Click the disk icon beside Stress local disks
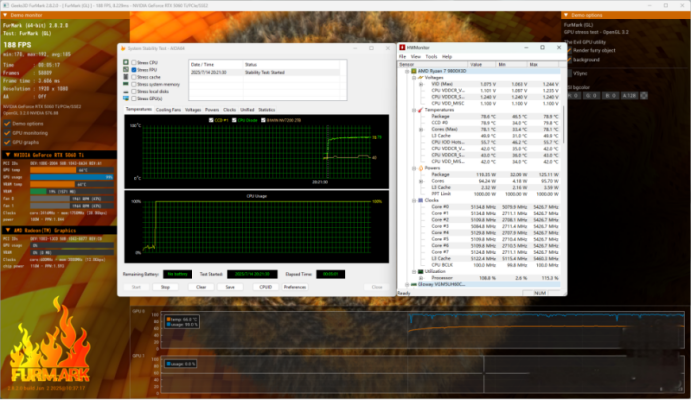 point(126,91)
